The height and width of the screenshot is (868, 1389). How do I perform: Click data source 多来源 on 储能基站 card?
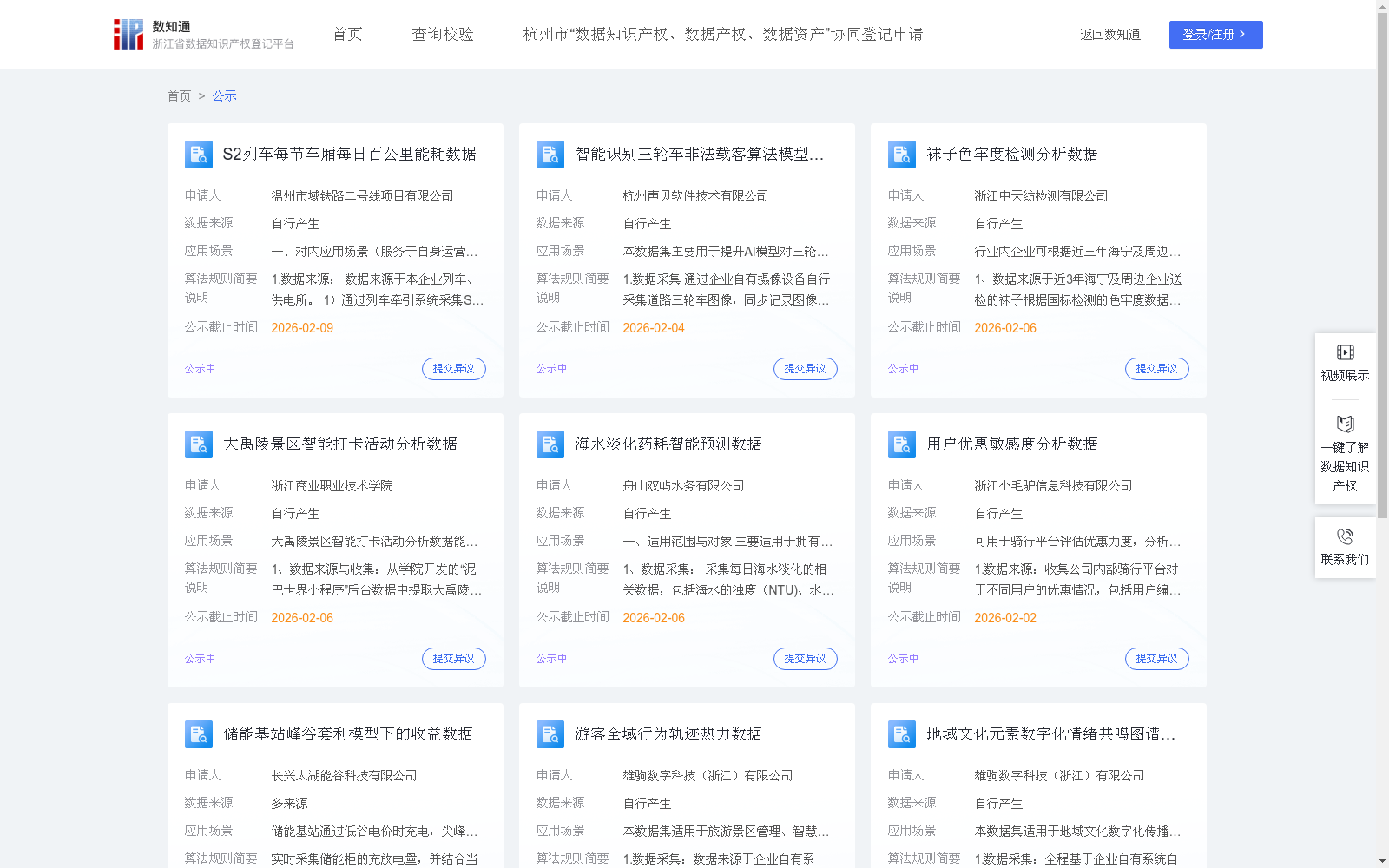[x=289, y=804]
